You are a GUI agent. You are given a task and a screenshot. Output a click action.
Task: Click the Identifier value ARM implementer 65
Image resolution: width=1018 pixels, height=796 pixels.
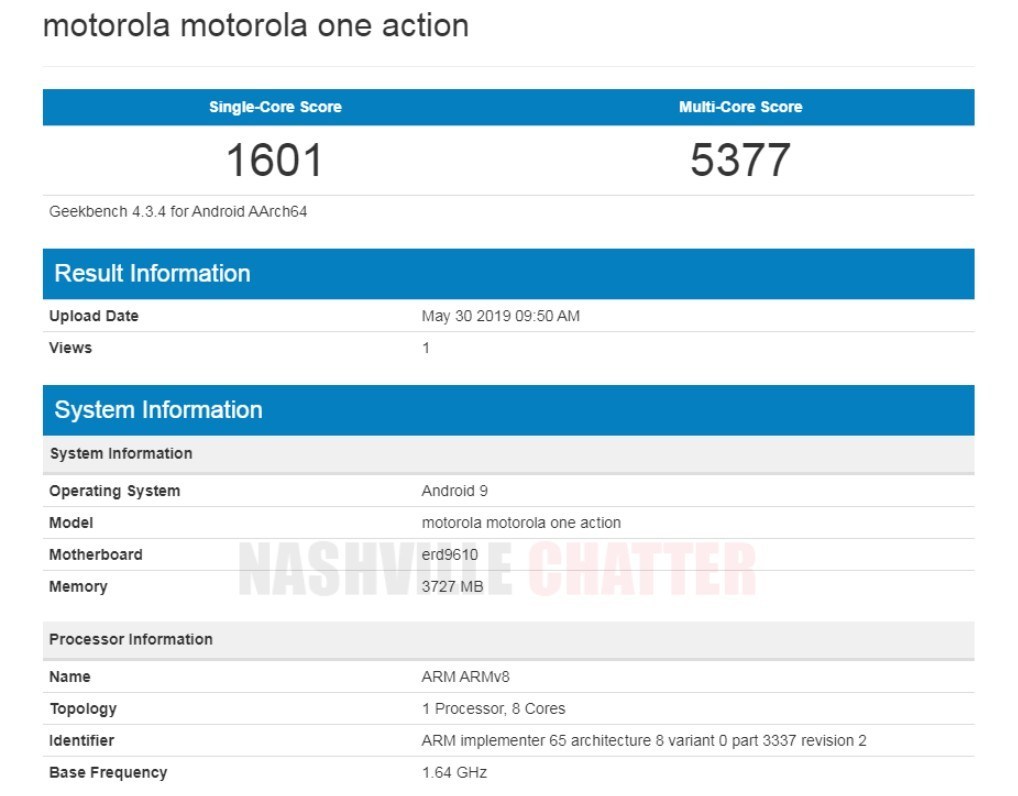click(644, 741)
